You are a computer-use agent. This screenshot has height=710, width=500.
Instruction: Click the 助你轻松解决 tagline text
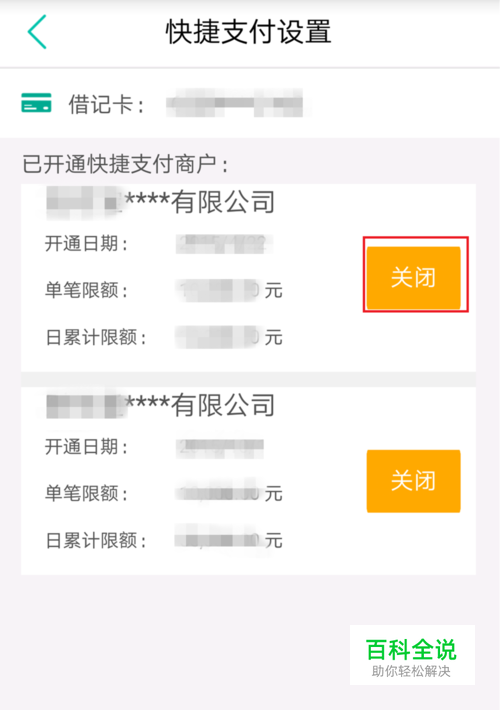411,671
